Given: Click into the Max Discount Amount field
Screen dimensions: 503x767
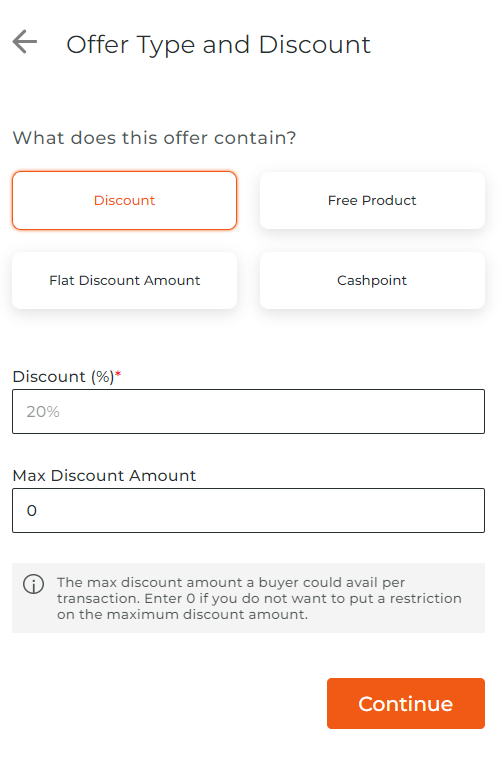Looking at the screenshot, I should (x=249, y=510).
